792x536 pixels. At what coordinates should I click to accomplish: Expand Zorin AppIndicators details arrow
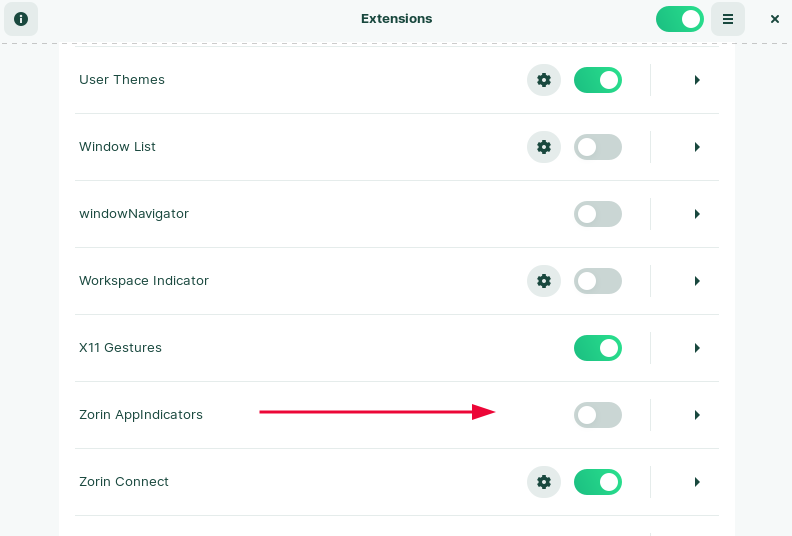[697, 415]
